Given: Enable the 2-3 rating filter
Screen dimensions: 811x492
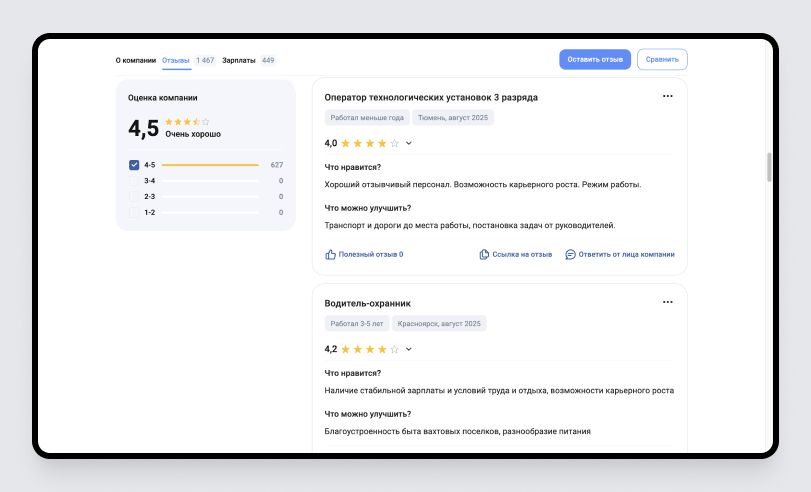Looking at the screenshot, I should tap(134, 197).
